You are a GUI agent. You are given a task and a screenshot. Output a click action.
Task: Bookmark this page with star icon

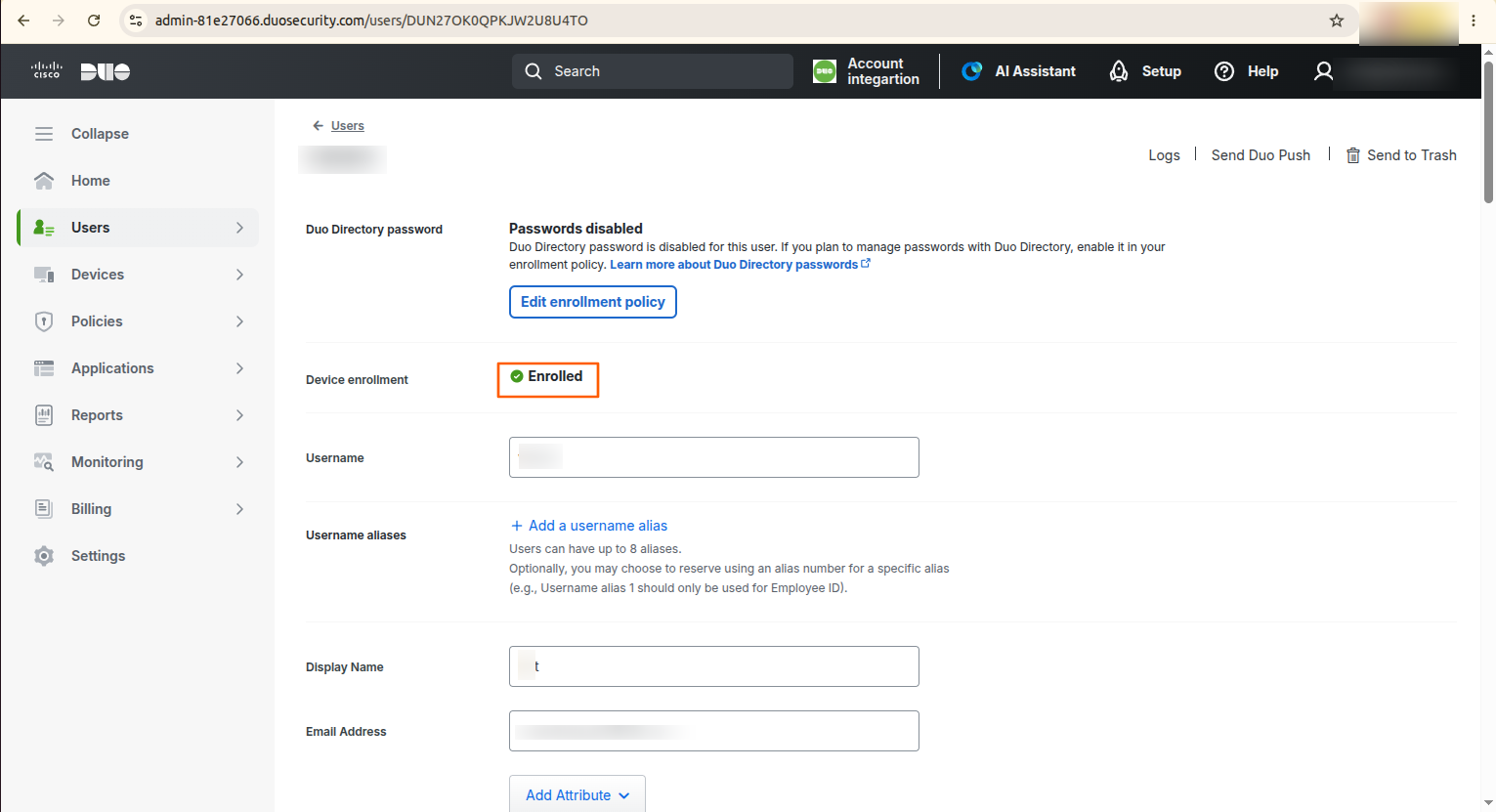coord(1337,21)
